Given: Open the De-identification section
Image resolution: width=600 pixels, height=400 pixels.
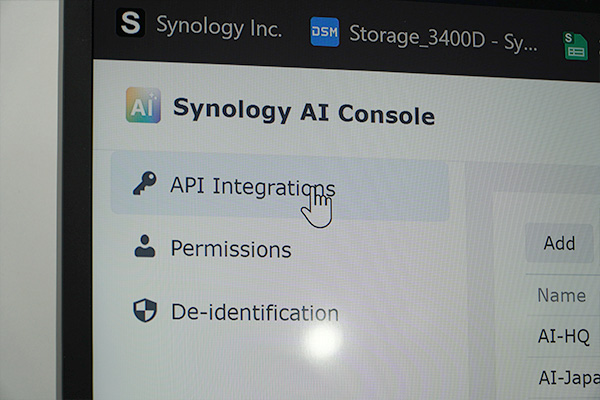Looking at the screenshot, I should (255, 312).
